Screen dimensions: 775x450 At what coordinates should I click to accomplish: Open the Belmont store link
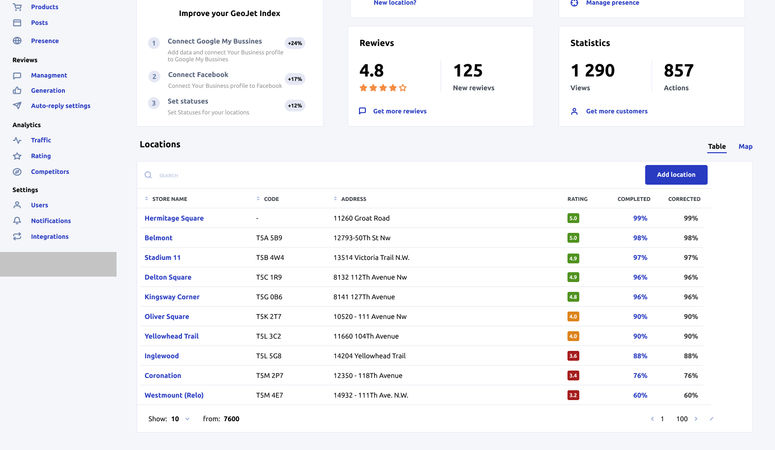pyautogui.click(x=158, y=238)
